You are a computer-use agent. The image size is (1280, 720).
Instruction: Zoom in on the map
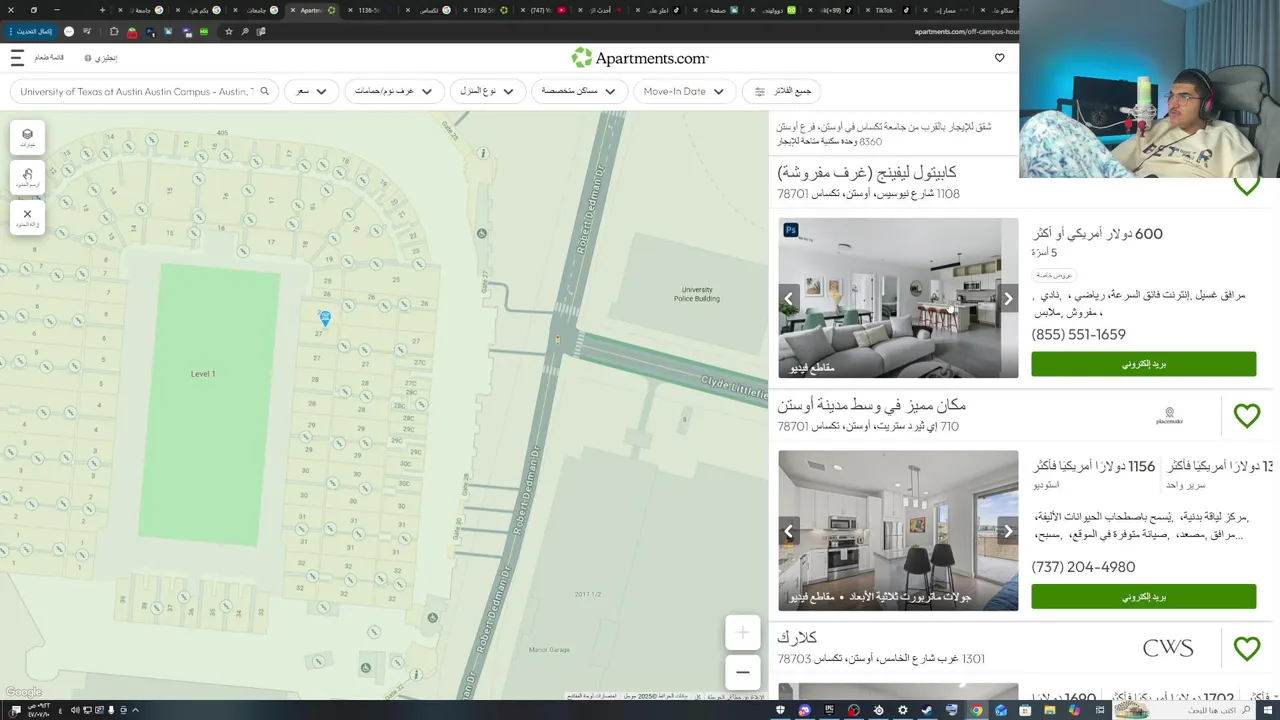742,632
